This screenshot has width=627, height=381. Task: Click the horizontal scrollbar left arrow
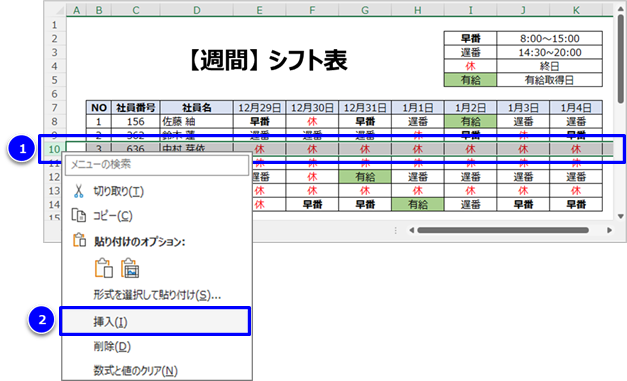(x=411, y=230)
